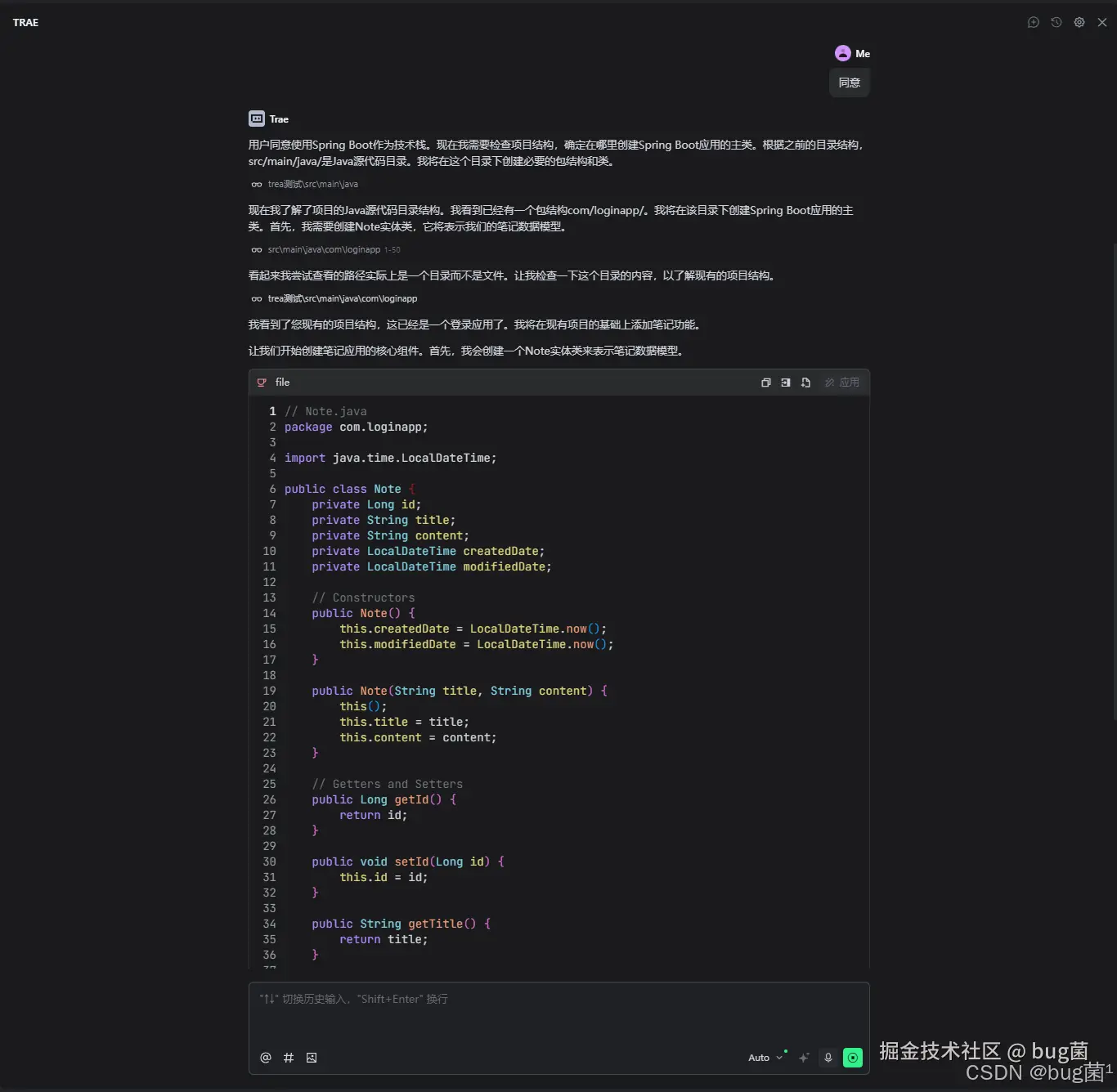Add code to new file icon

pyautogui.click(x=805, y=383)
